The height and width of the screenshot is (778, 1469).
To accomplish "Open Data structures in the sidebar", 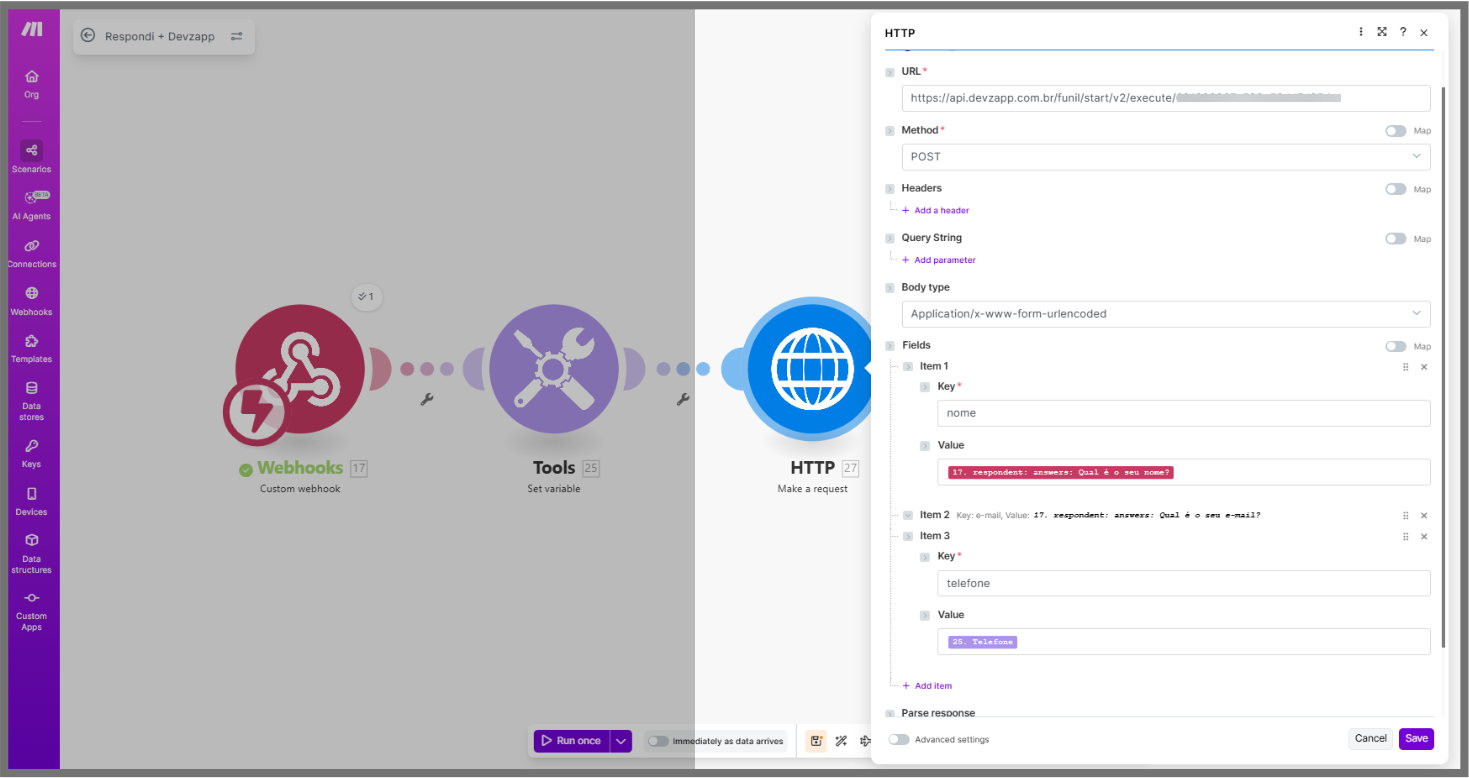I will (32, 553).
